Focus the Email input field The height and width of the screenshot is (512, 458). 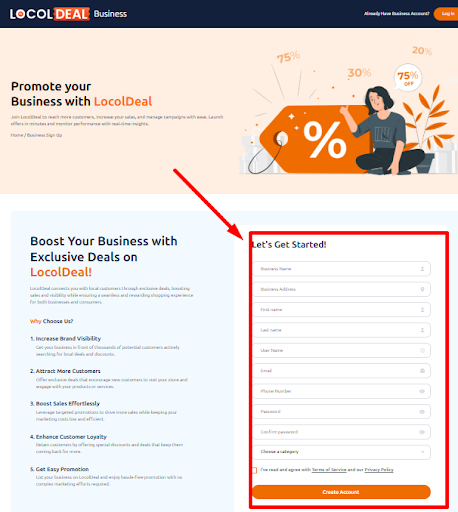click(x=341, y=371)
